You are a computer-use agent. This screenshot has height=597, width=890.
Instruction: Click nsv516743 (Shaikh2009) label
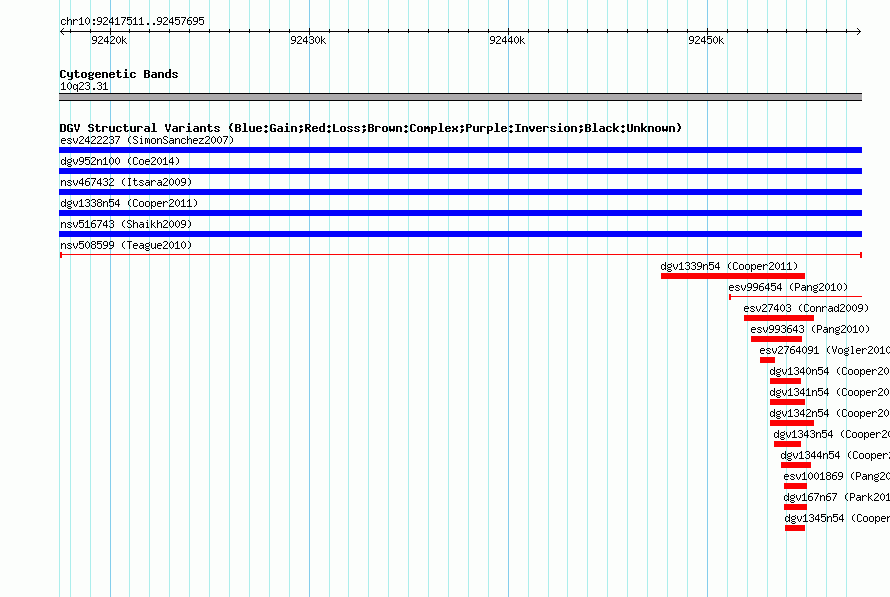click(x=126, y=224)
